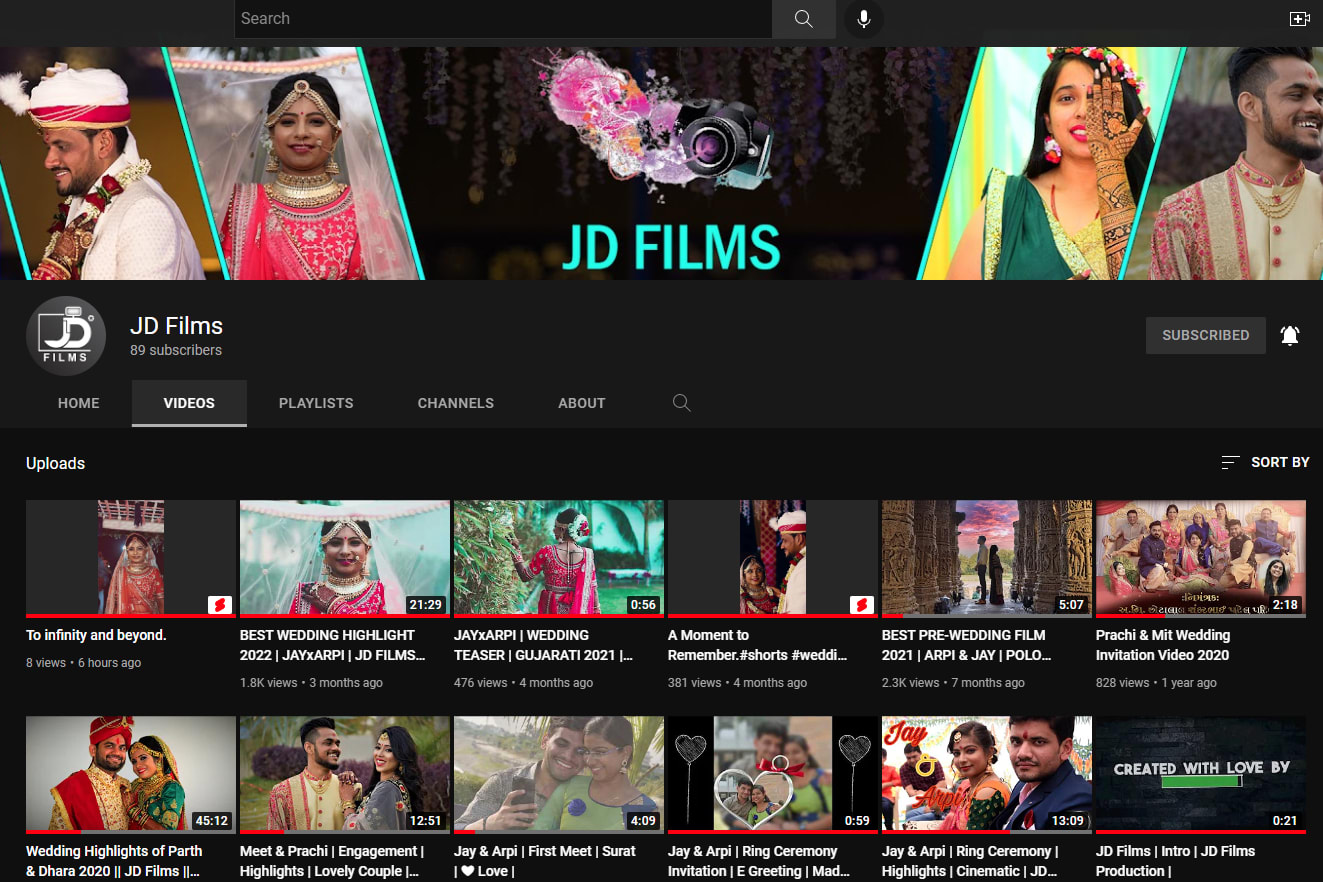Open the Shorts badge on To infinity video
Viewport: 1323px width, 882px height.
pyautogui.click(x=219, y=604)
